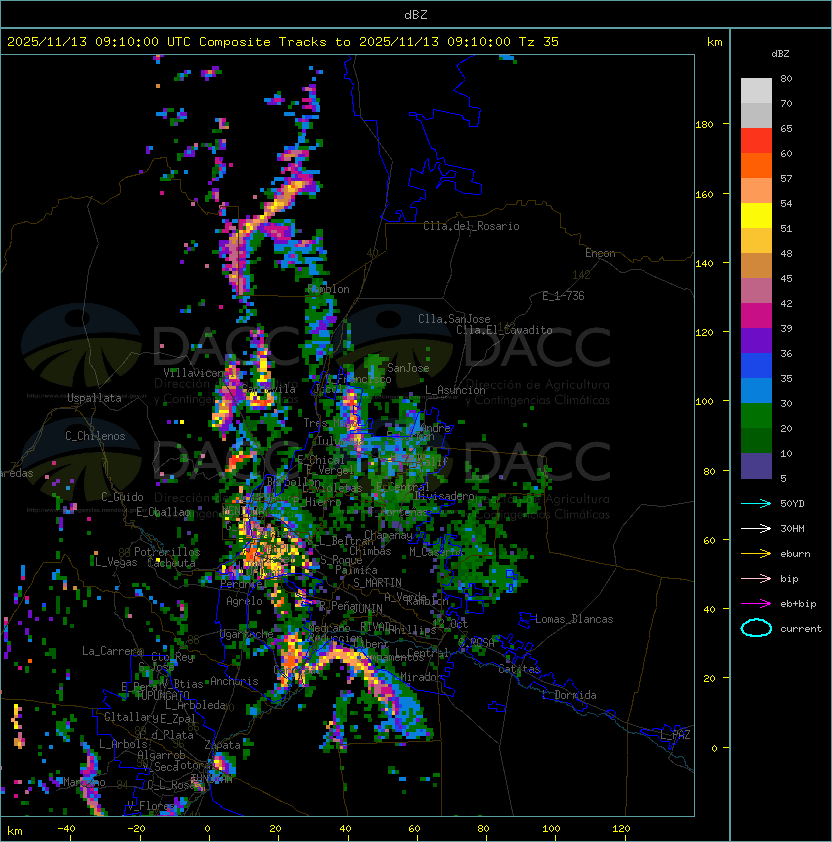Click the Uspallata map label
The width and height of the screenshot is (832, 842).
pyautogui.click(x=94, y=398)
